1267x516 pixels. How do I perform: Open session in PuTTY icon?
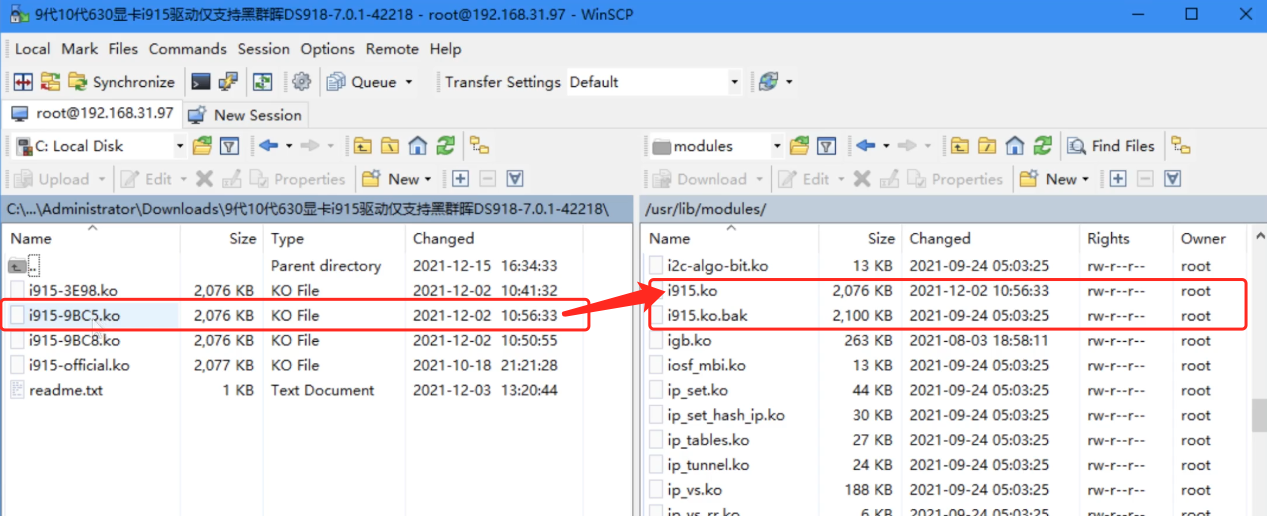pyautogui.click(x=229, y=82)
